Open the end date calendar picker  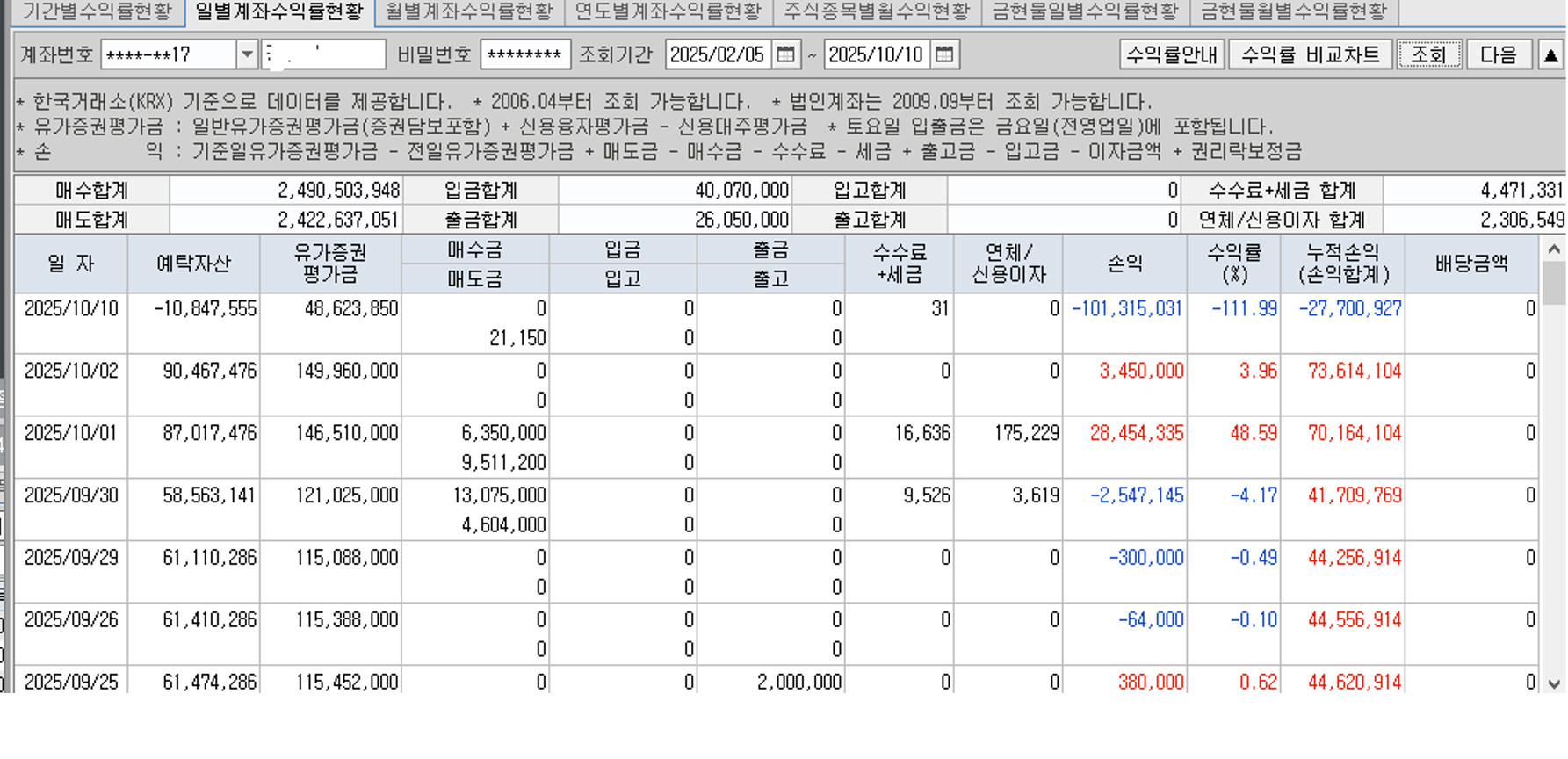pyautogui.click(x=944, y=54)
